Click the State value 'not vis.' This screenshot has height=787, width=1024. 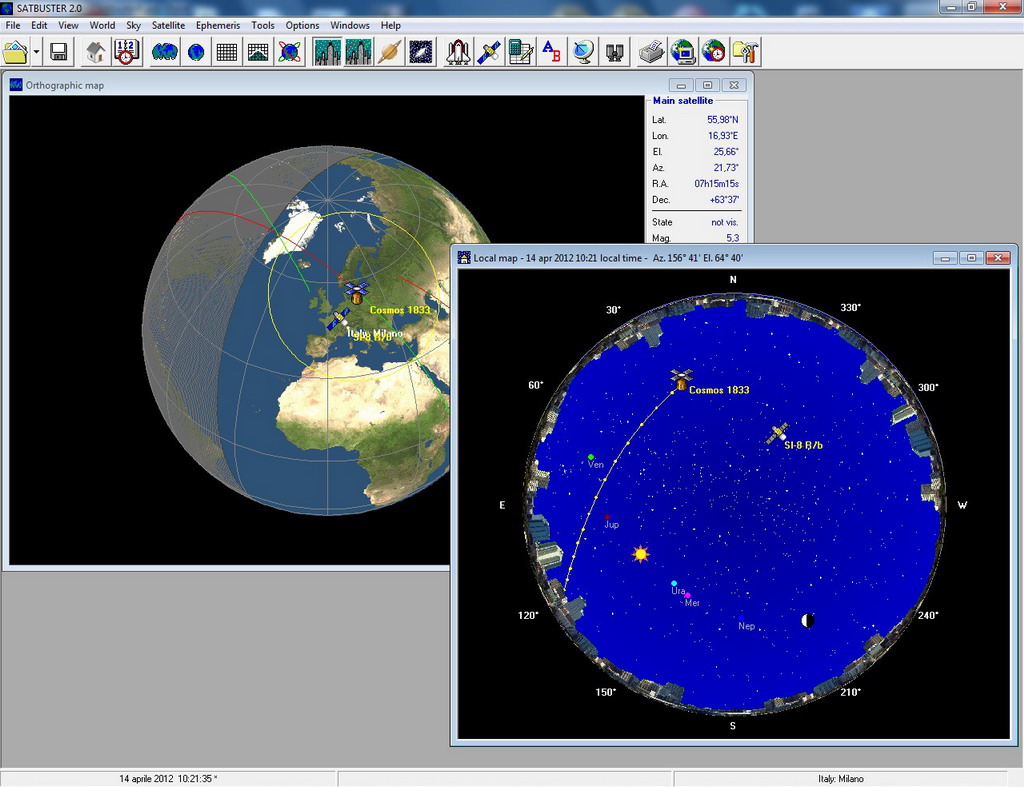[x=725, y=222]
